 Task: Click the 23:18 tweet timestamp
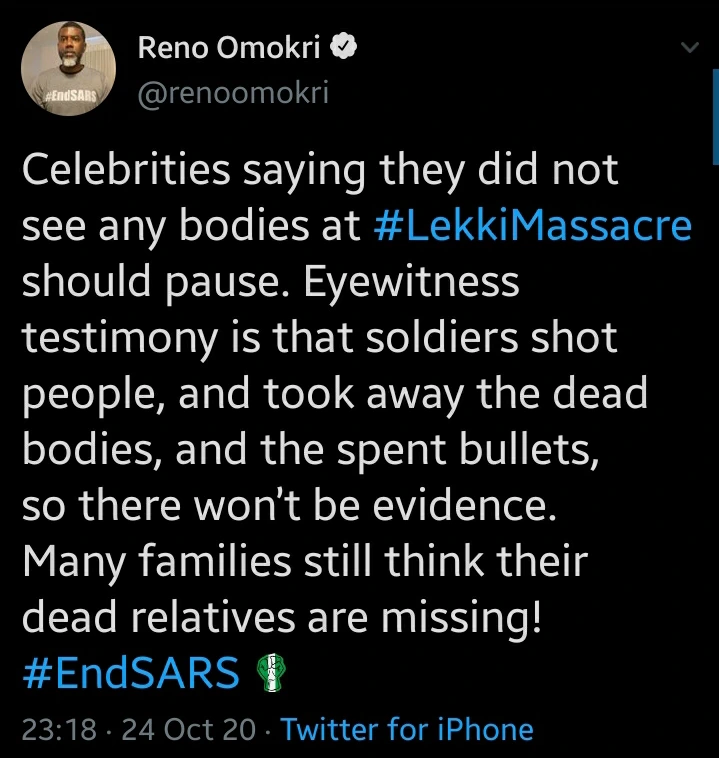pyautogui.click(x=59, y=729)
